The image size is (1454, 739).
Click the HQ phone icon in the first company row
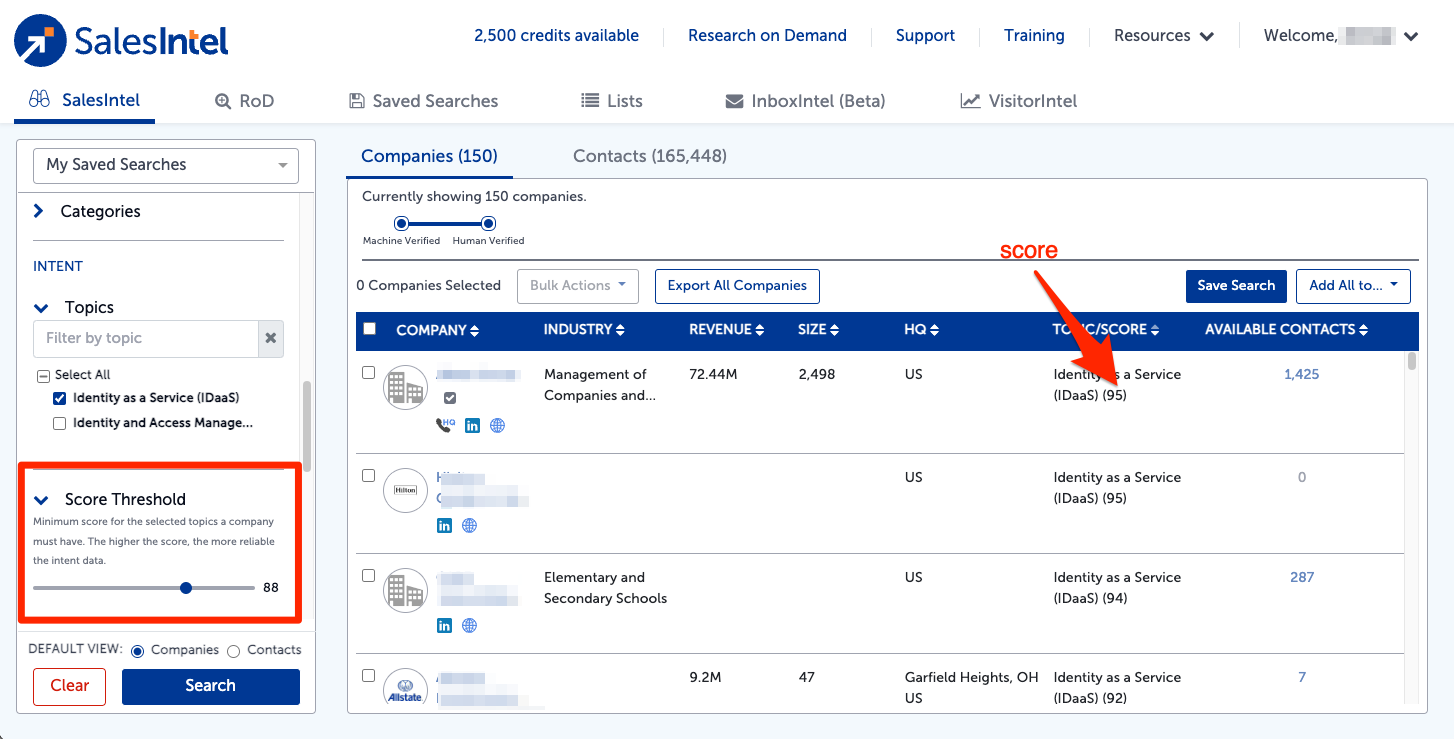pos(446,425)
